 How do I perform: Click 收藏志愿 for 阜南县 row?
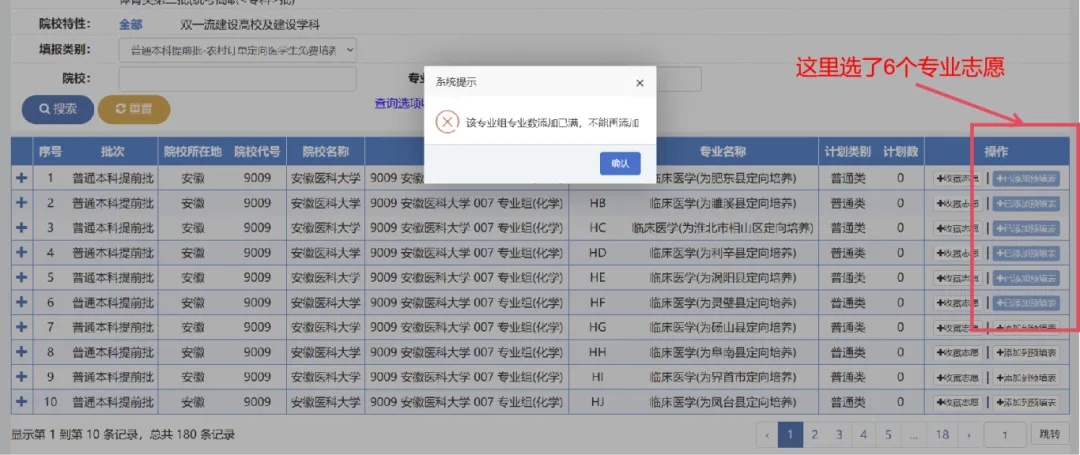coord(957,352)
